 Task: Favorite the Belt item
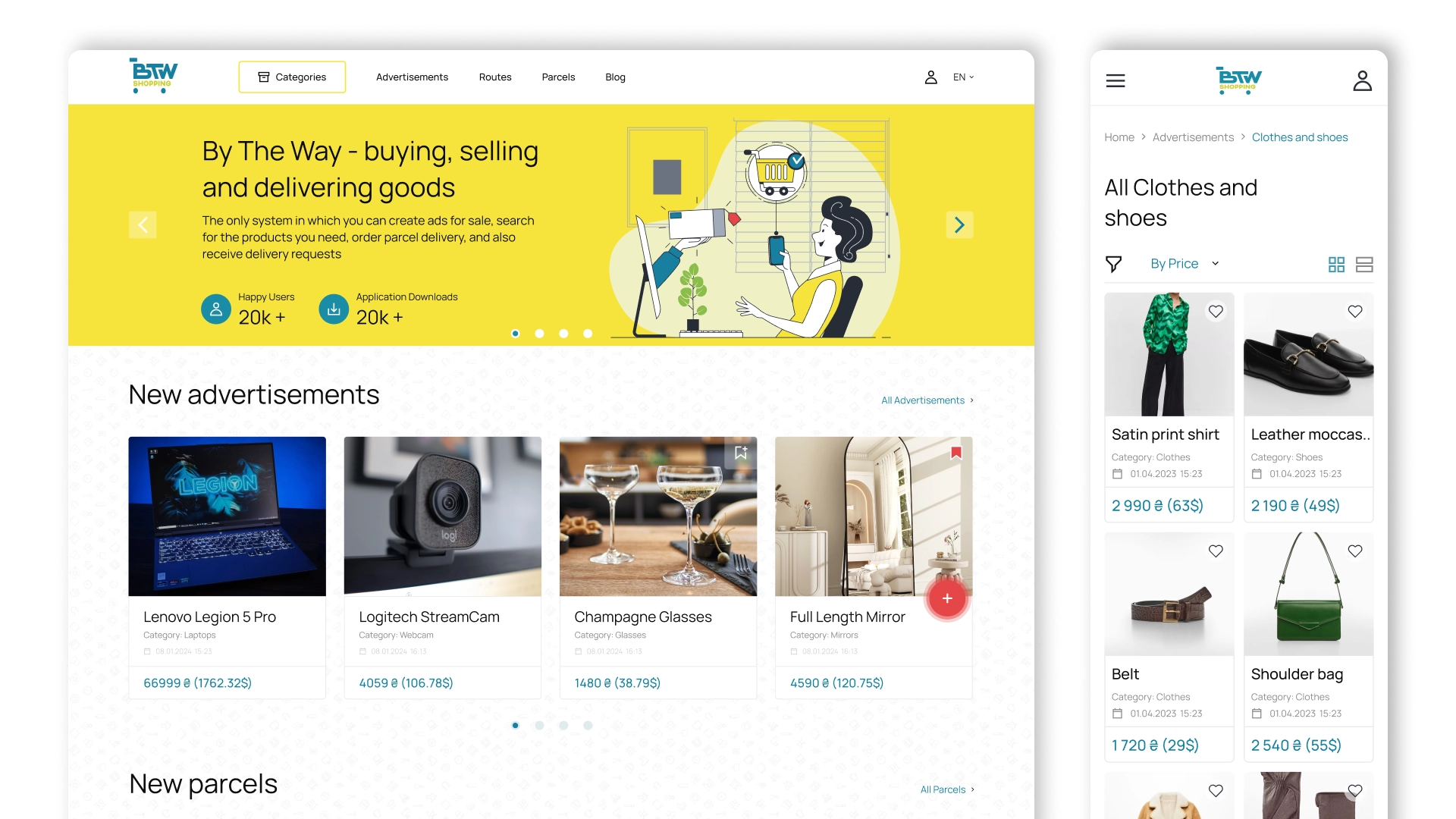pos(1216,551)
